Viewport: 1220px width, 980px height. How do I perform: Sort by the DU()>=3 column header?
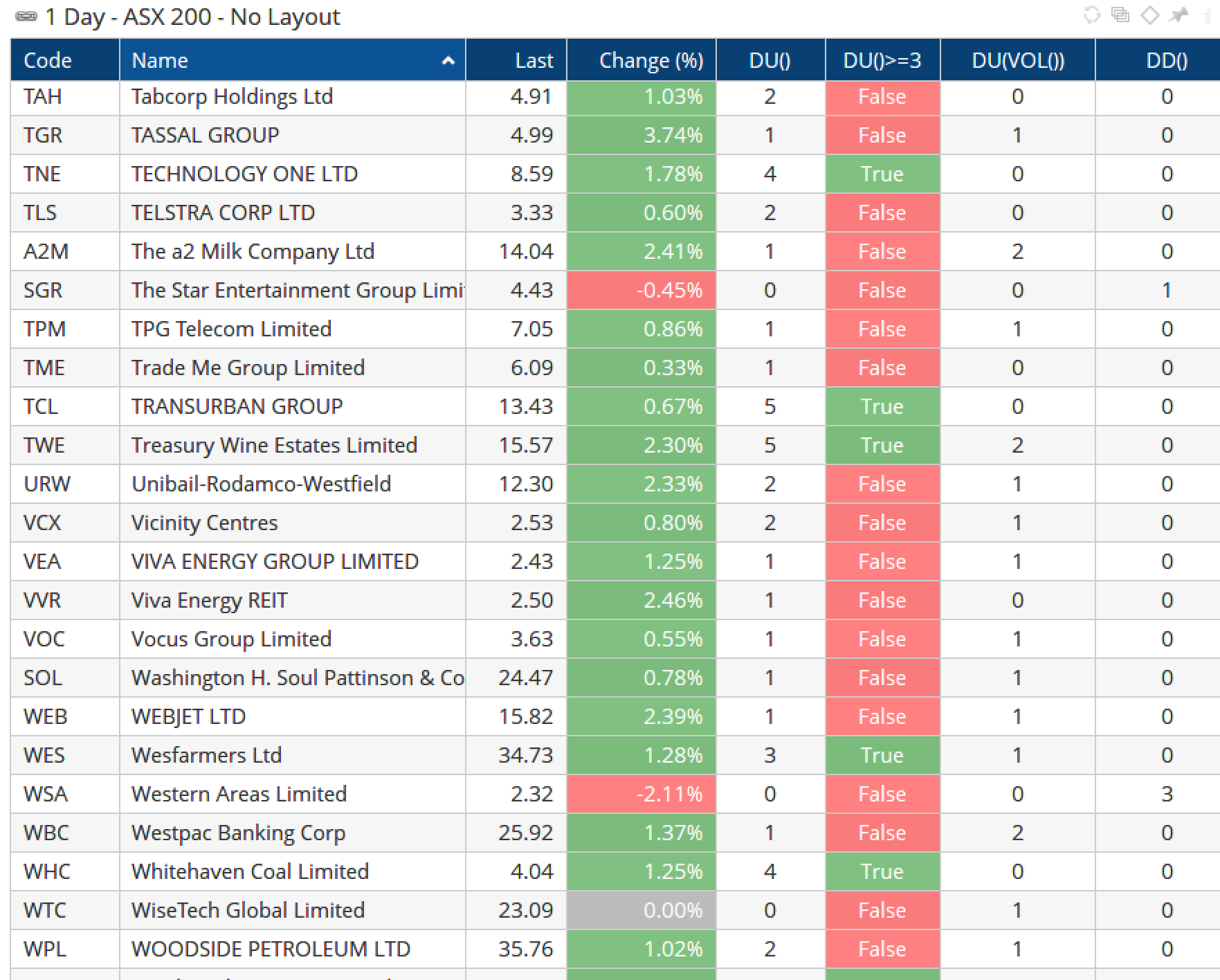(882, 60)
